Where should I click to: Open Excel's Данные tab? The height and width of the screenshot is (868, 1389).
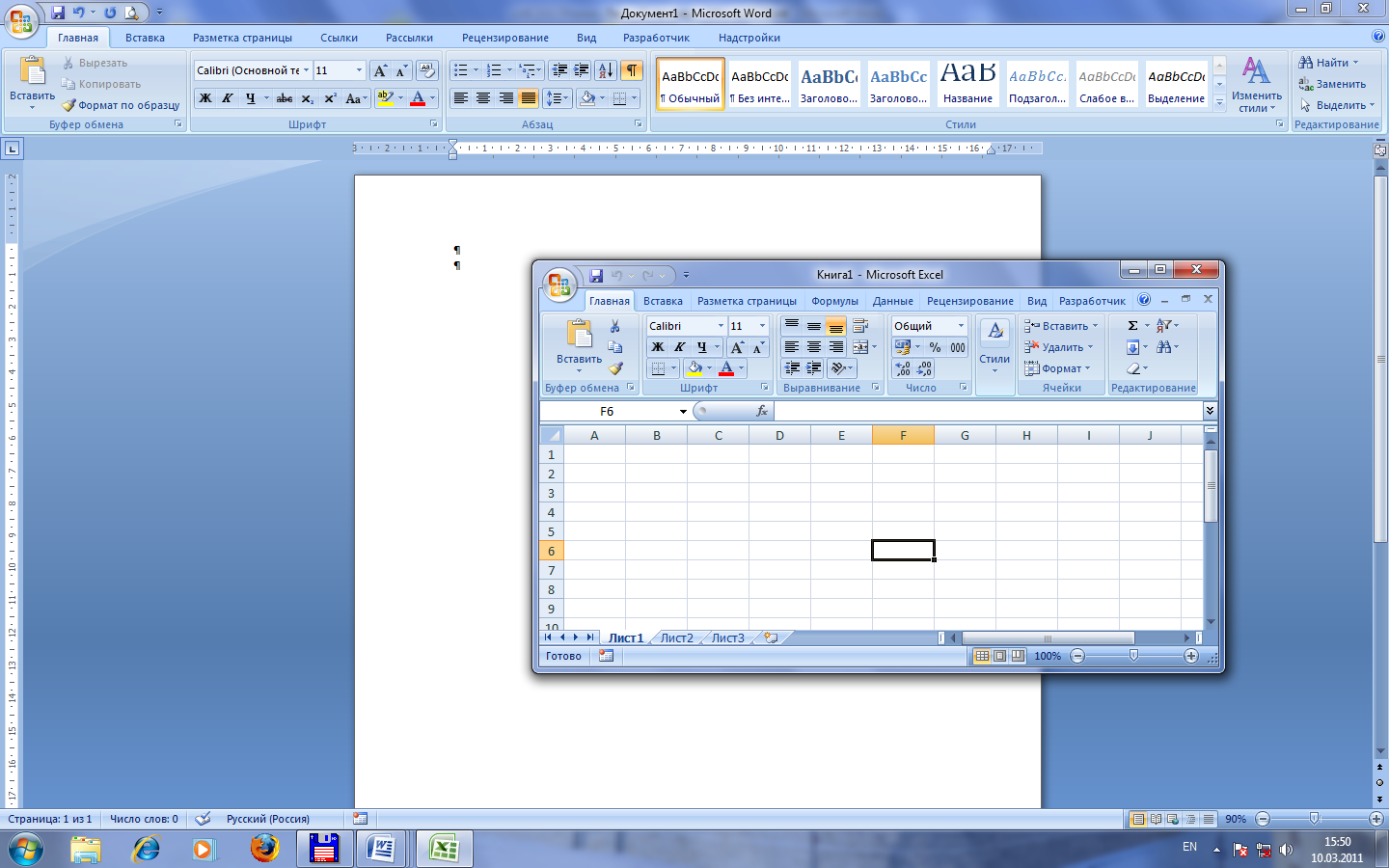click(893, 301)
